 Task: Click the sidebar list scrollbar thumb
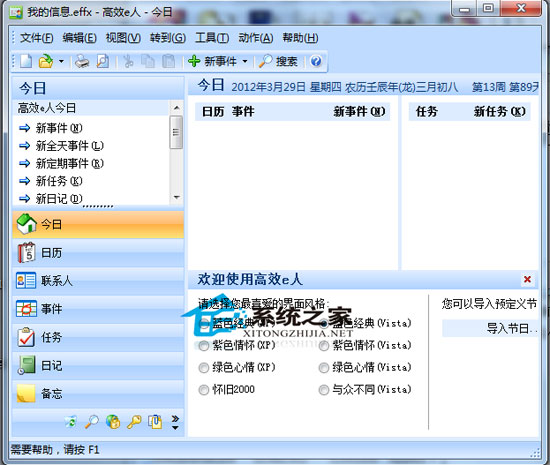point(176,132)
